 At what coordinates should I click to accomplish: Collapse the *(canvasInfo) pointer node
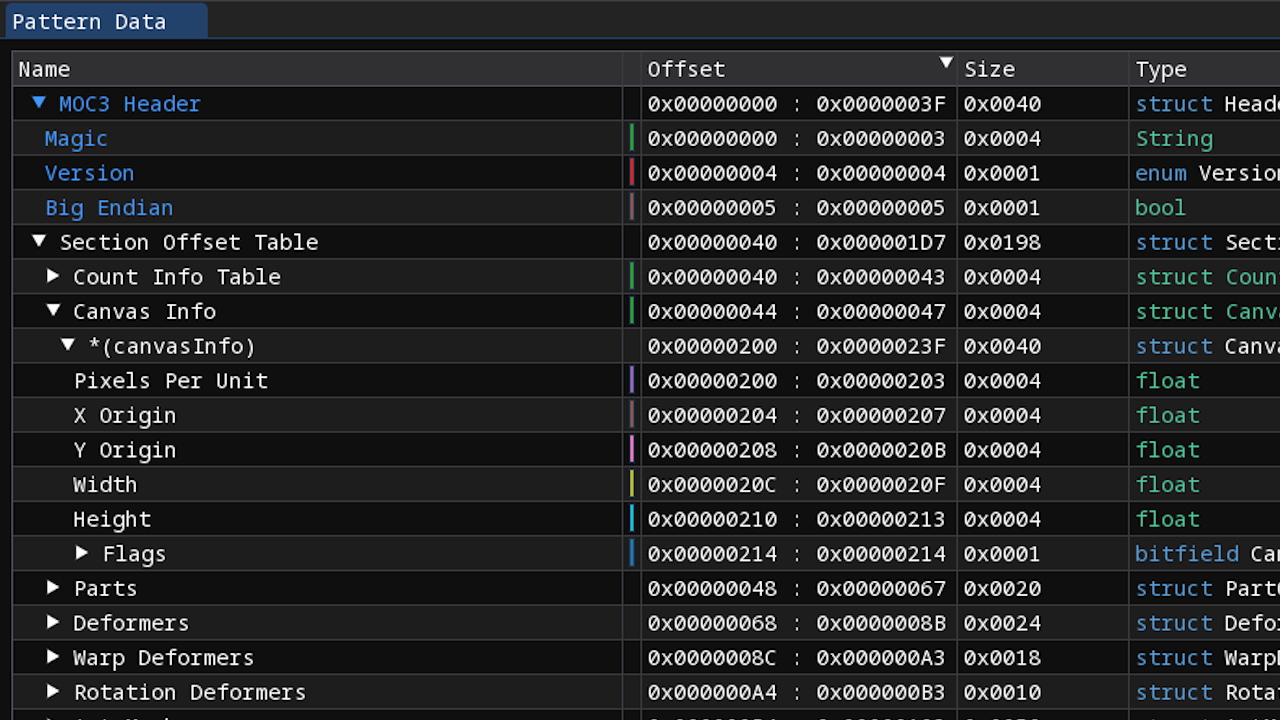point(68,345)
